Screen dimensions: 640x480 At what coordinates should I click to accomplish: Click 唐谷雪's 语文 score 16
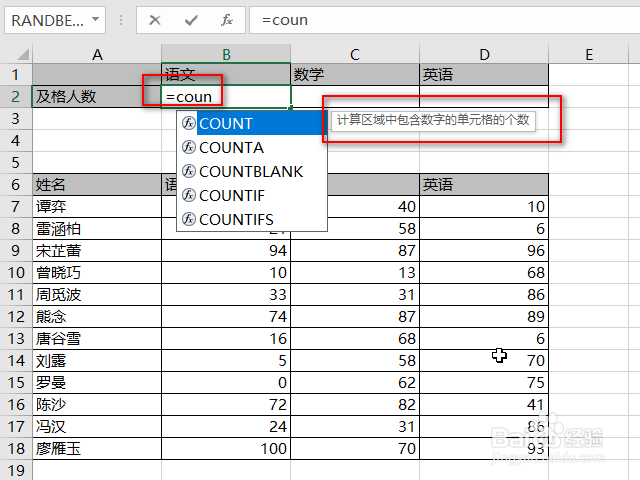click(x=226, y=339)
